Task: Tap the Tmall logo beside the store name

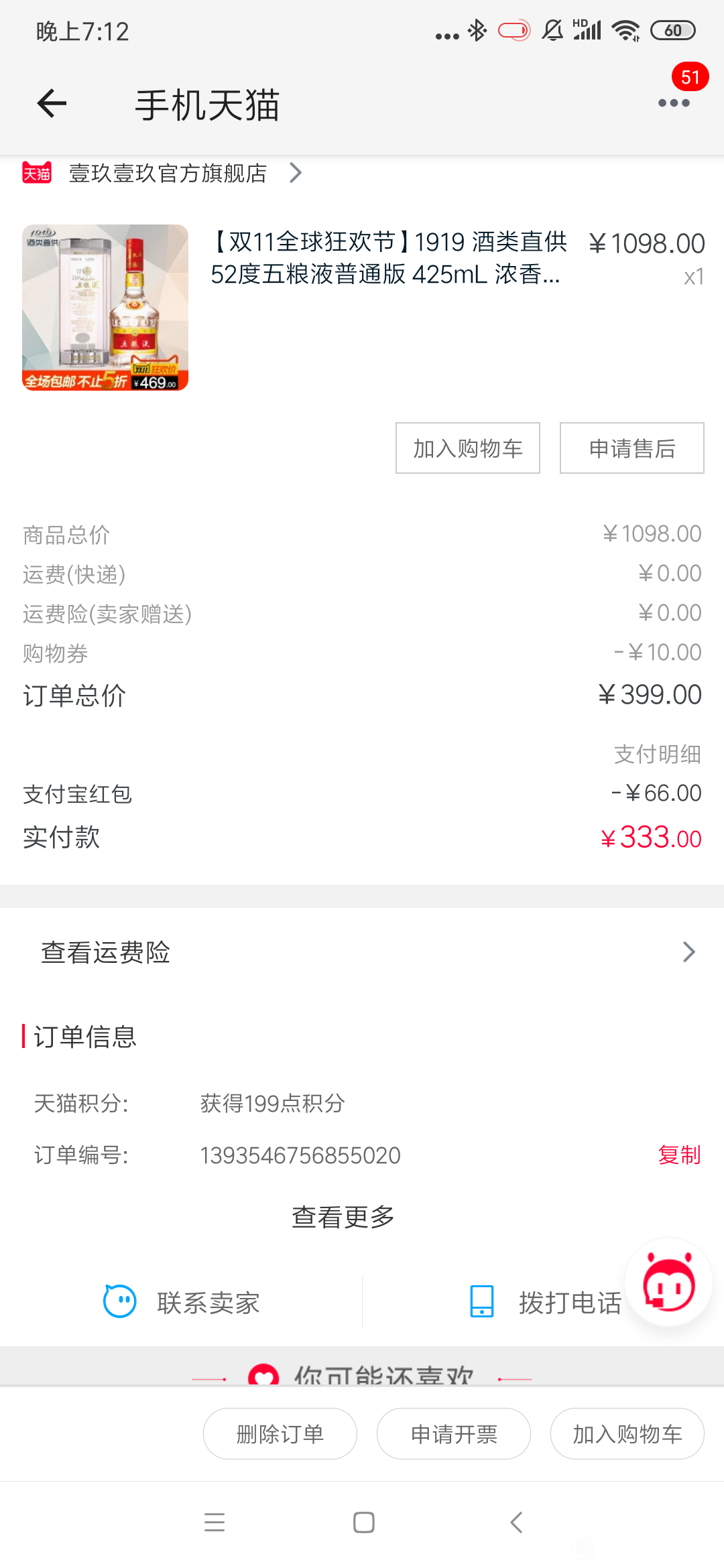Action: pos(37,173)
